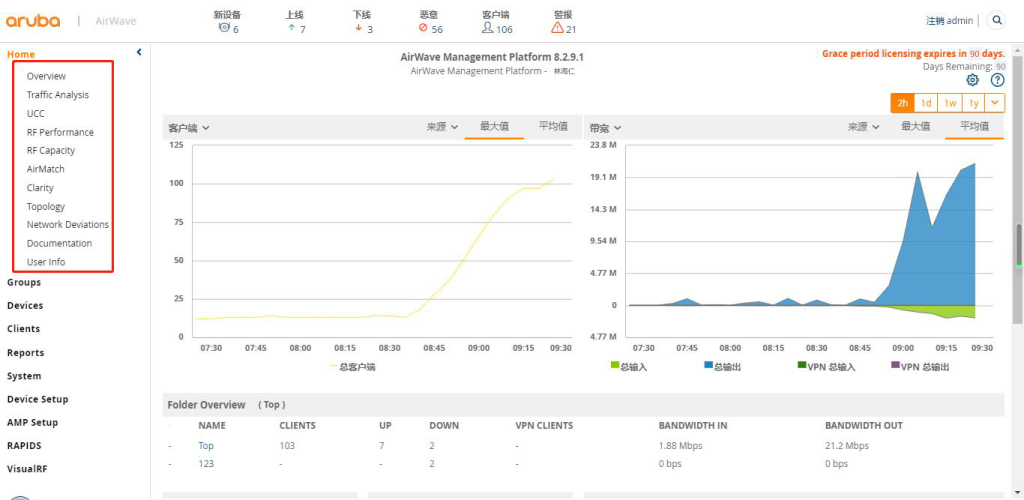Click the green up-devices arrow icon
This screenshot has height=500, width=1024.
(x=291, y=28)
